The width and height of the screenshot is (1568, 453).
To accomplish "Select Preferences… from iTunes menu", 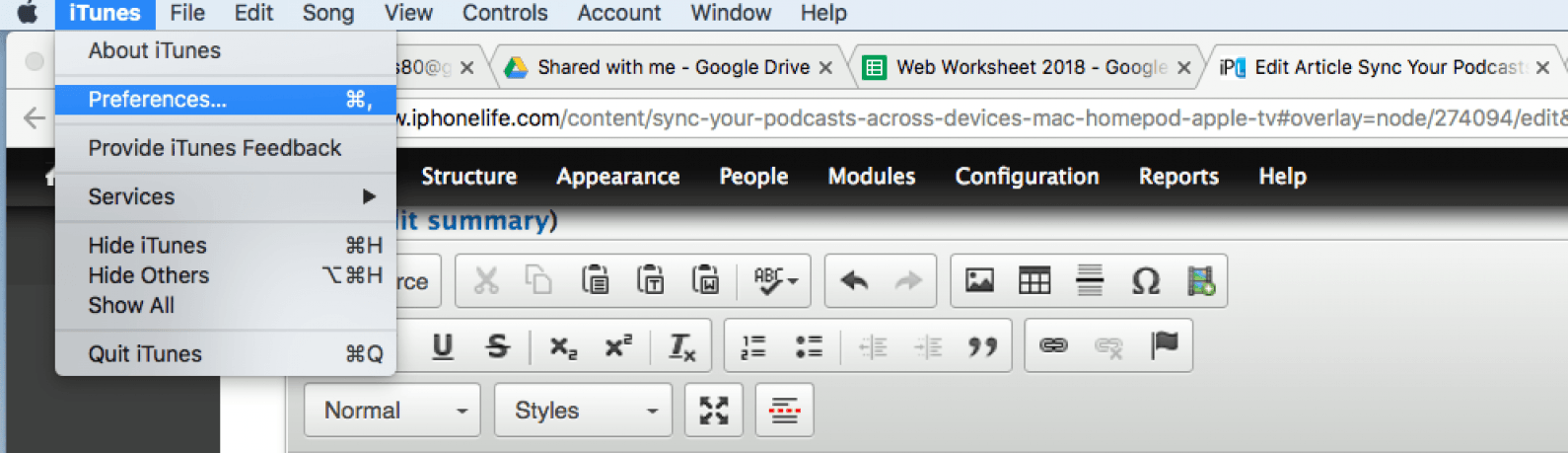I will [226, 100].
